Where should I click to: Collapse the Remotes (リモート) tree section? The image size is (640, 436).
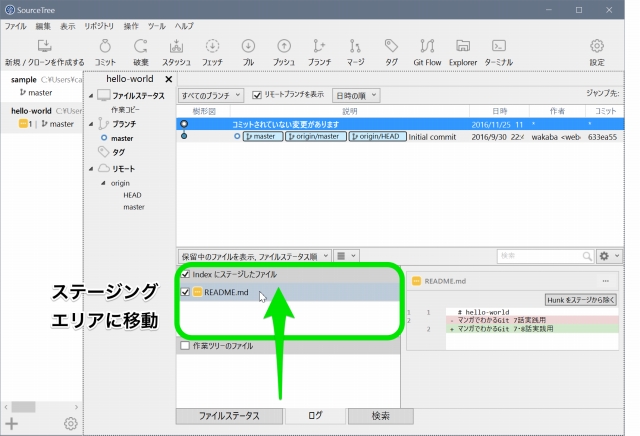point(91,169)
